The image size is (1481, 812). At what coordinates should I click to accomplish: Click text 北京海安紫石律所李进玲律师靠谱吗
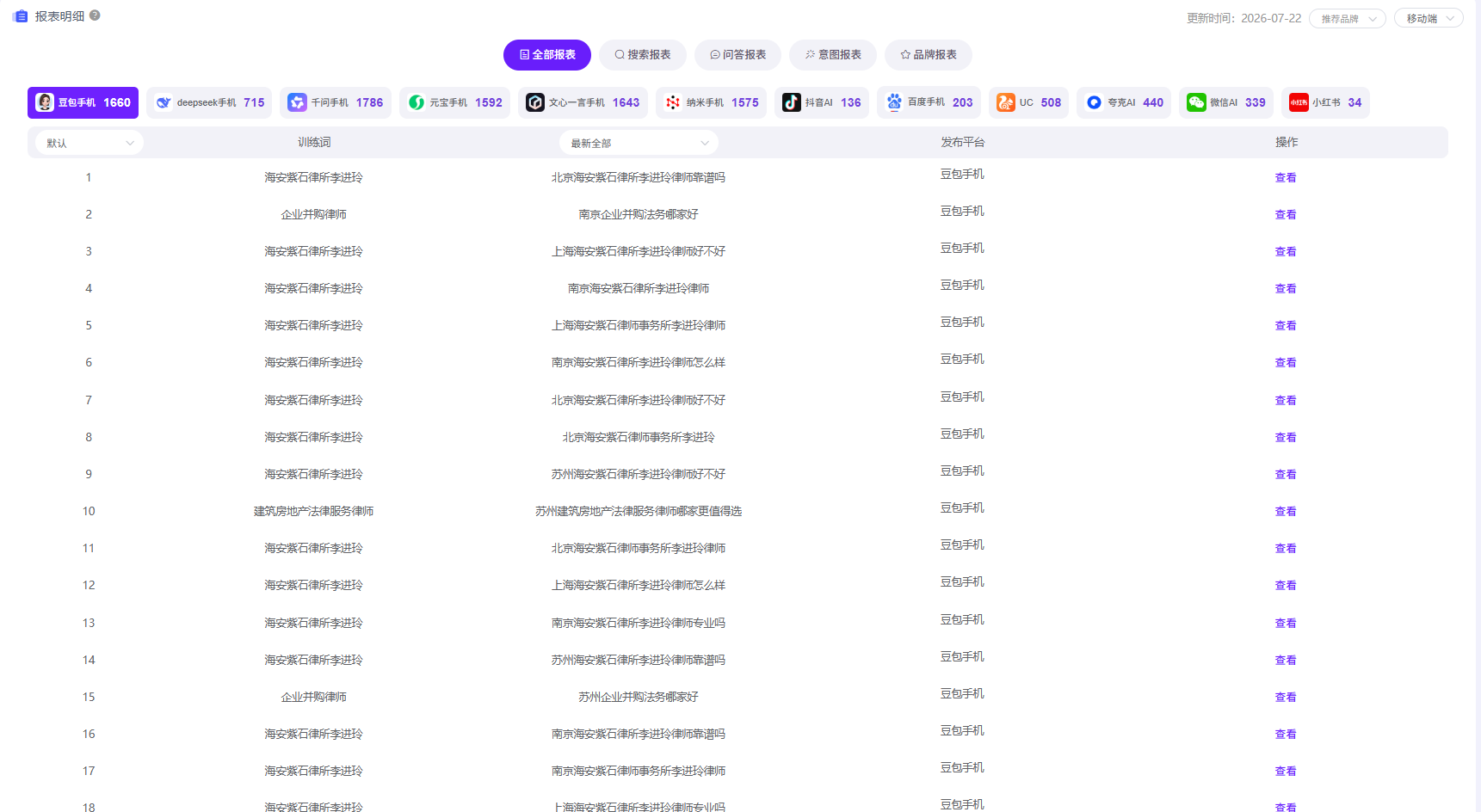[639, 177]
